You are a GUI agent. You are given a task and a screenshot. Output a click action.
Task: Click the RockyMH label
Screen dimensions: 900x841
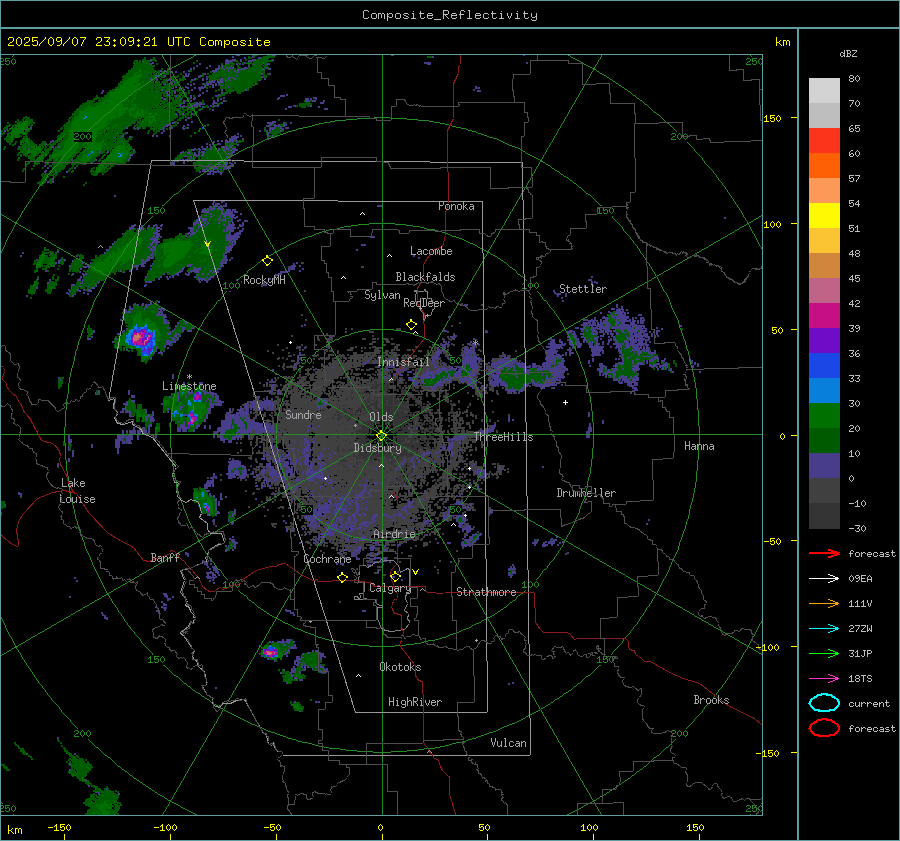pos(264,280)
